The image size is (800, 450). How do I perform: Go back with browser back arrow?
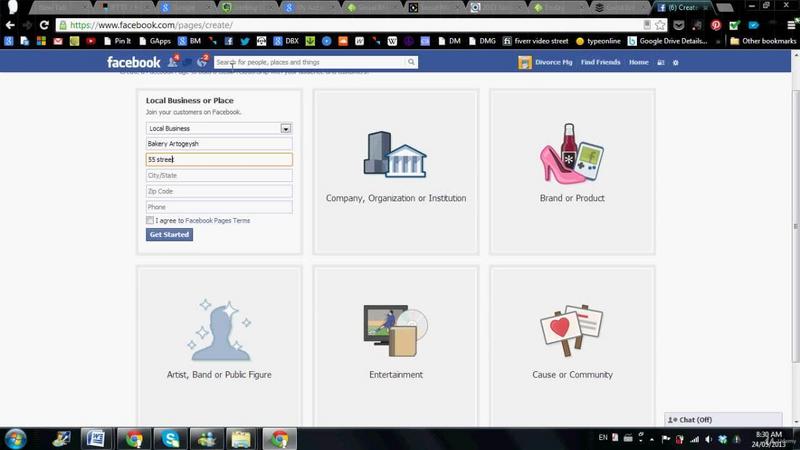[10, 25]
